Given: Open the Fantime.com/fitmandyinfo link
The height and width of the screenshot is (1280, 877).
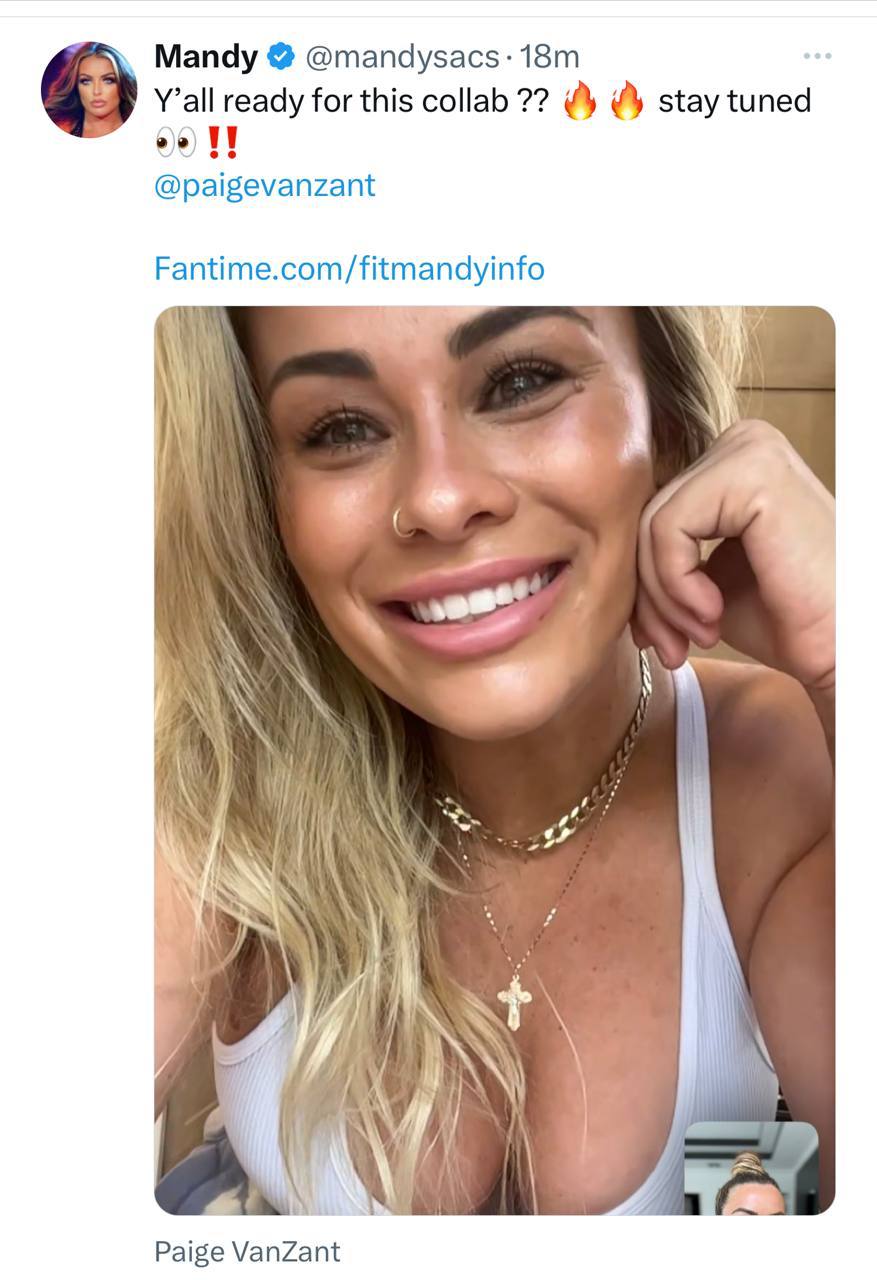Looking at the screenshot, I should tap(349, 268).
